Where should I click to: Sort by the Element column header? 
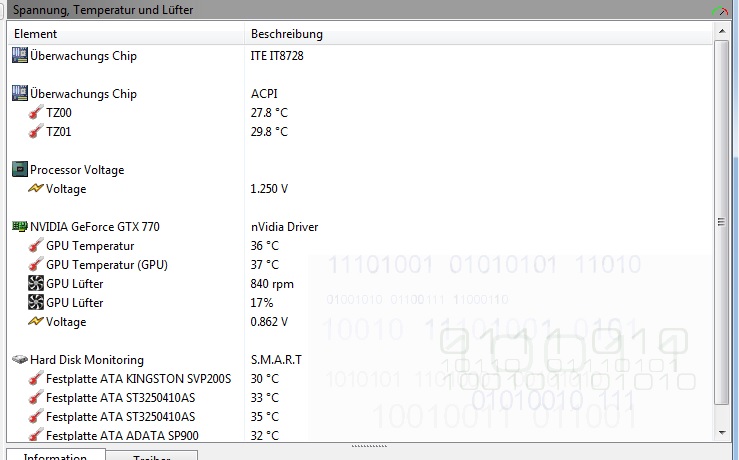[x=125, y=34]
